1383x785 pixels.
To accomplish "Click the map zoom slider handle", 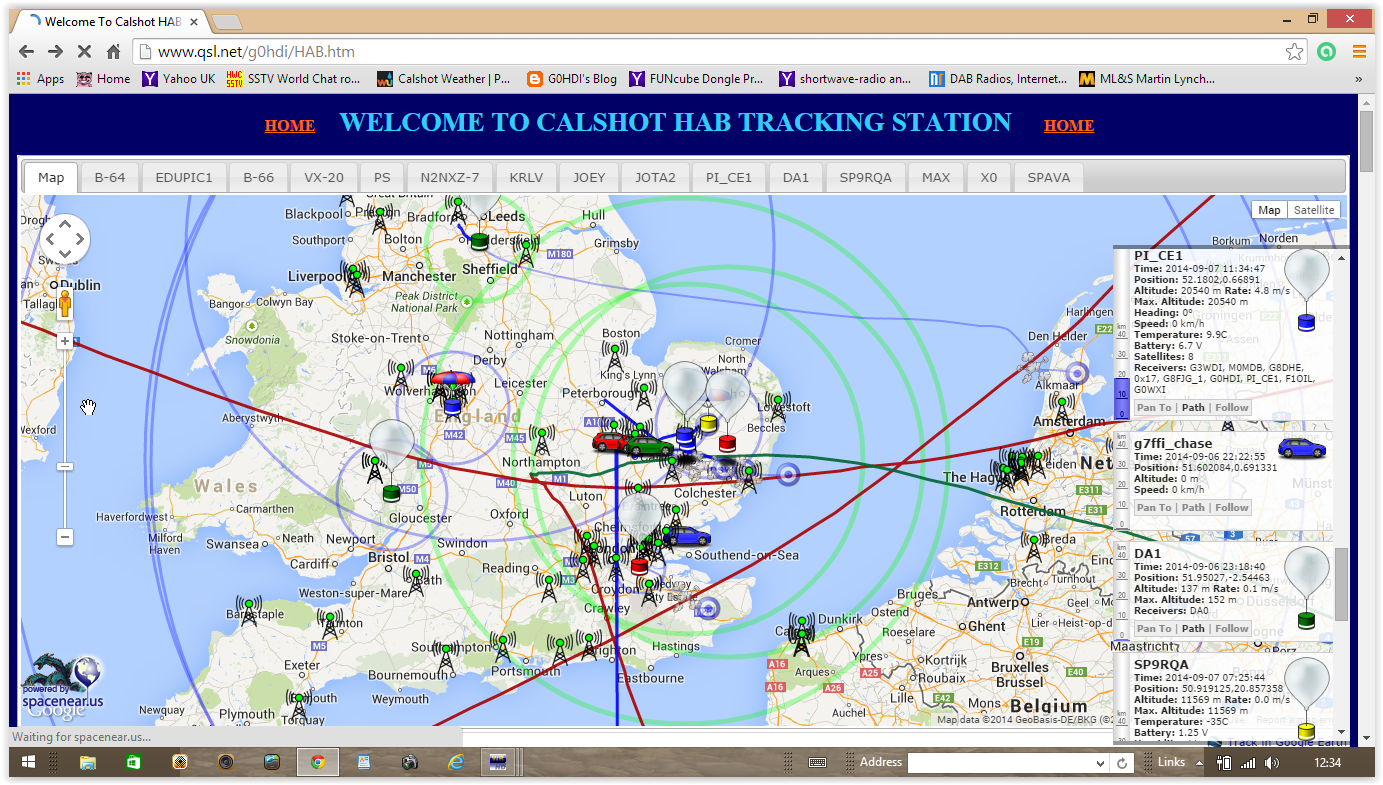I will tap(65, 466).
